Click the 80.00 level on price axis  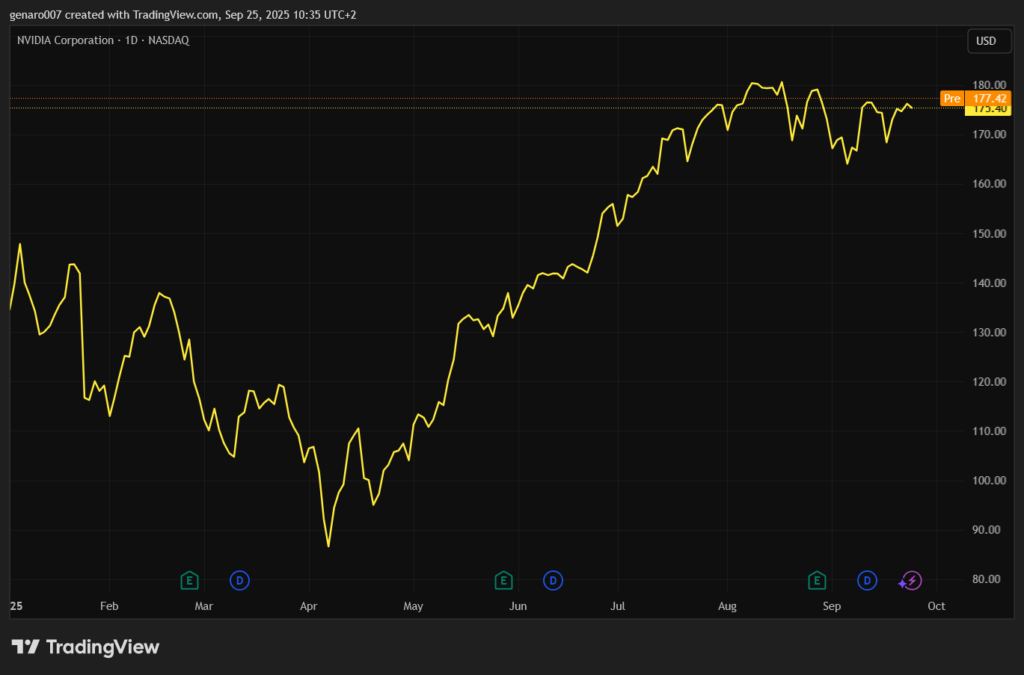(x=987, y=580)
